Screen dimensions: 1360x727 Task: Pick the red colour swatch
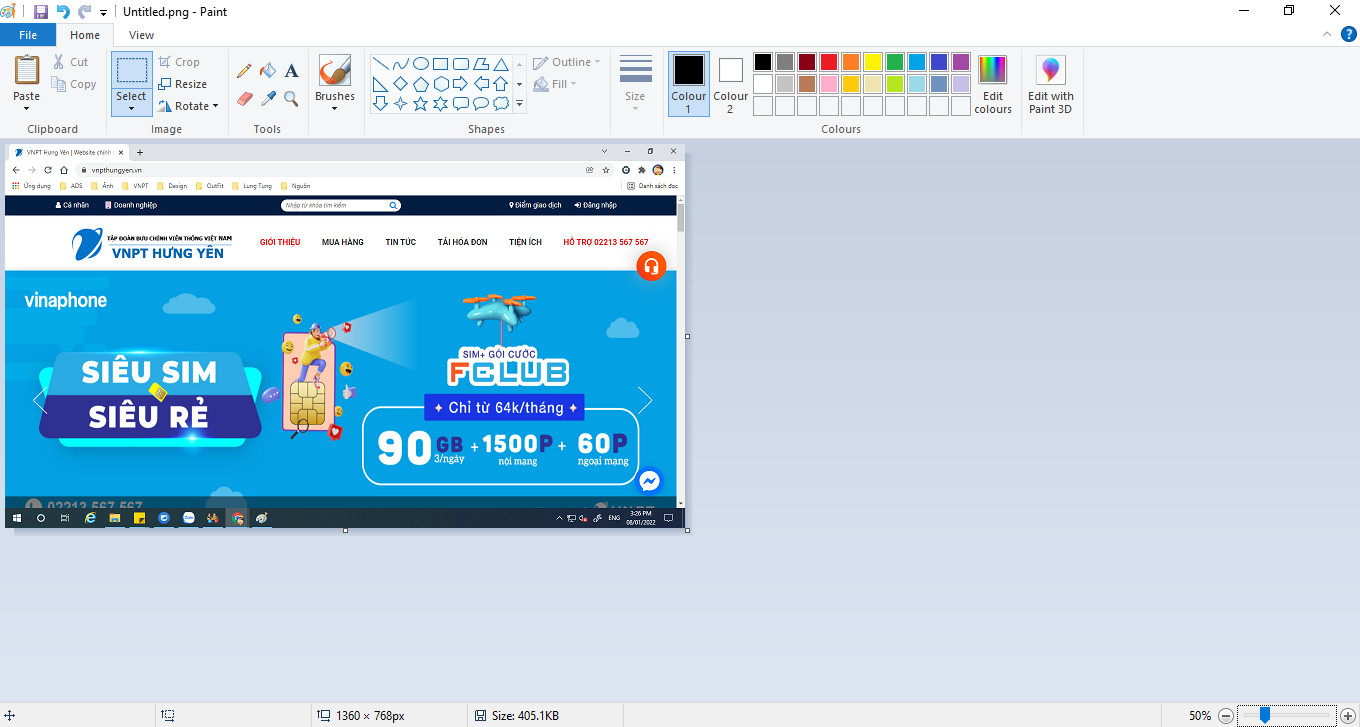click(829, 62)
